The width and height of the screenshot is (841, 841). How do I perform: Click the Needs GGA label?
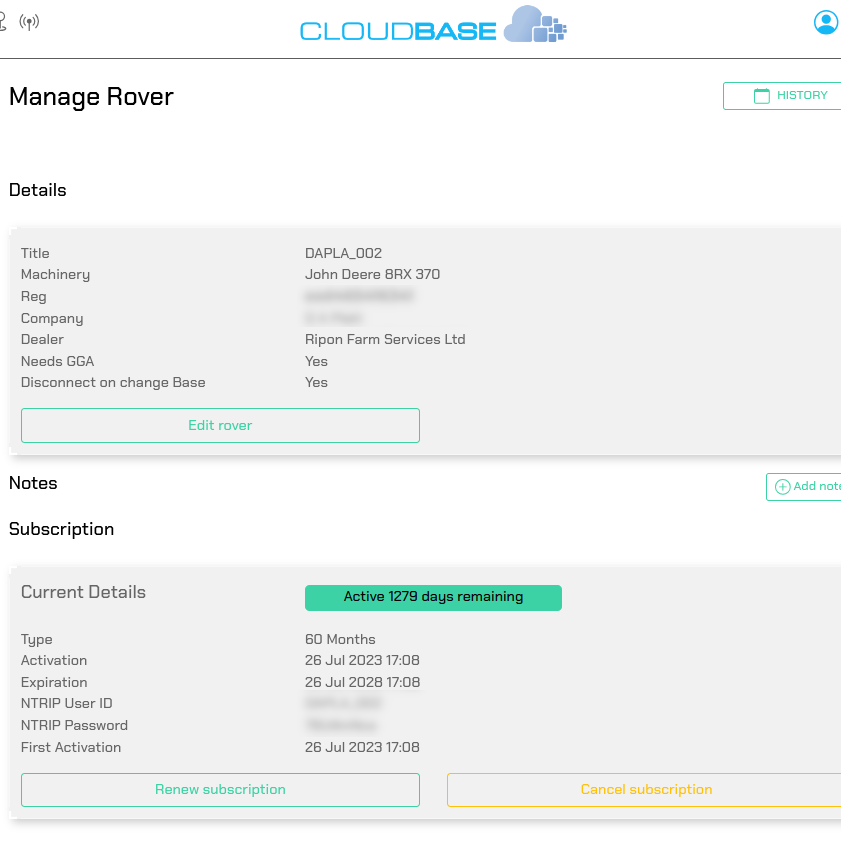tap(57, 362)
